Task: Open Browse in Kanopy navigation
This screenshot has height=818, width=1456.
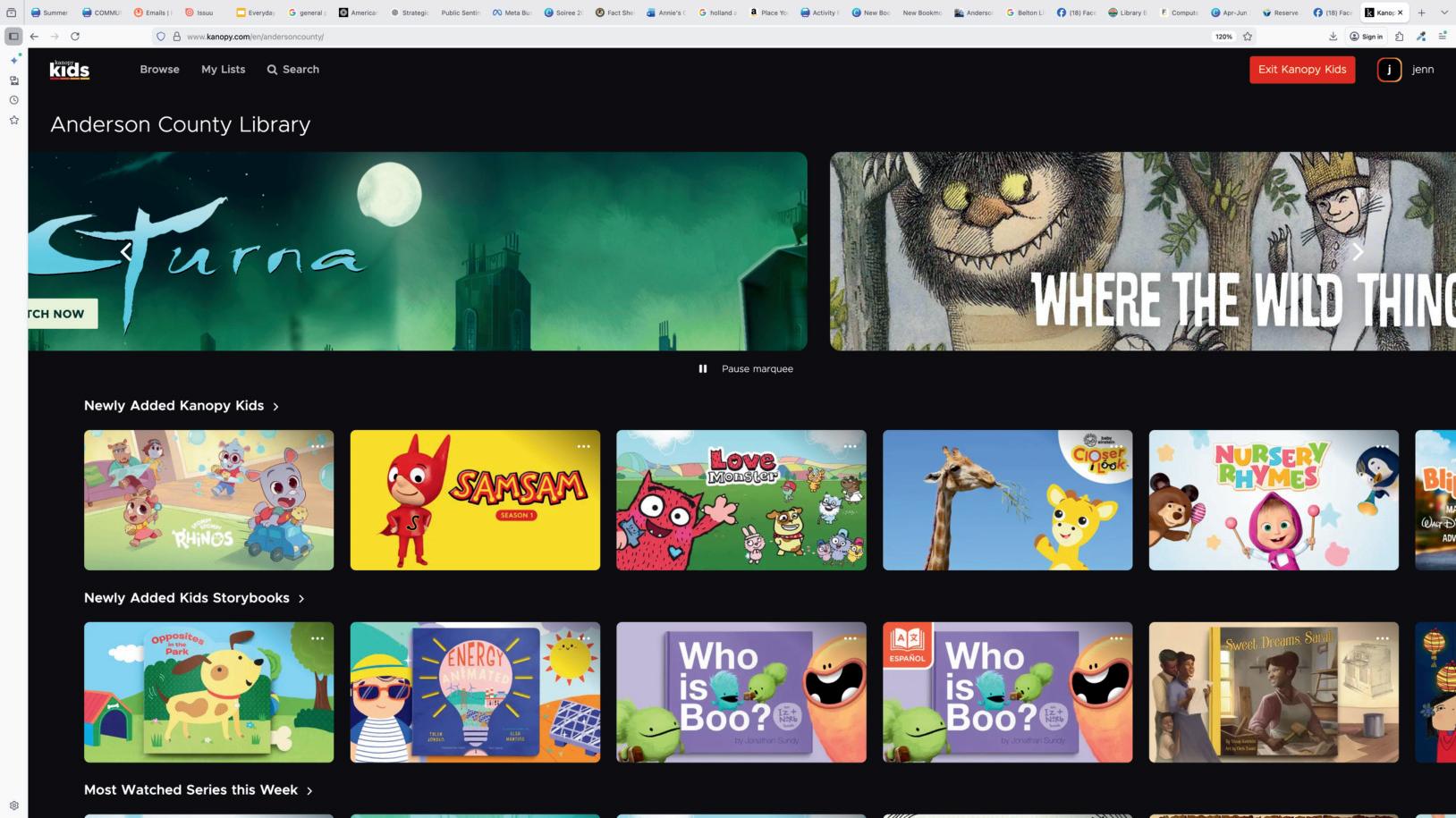Action: [159, 70]
